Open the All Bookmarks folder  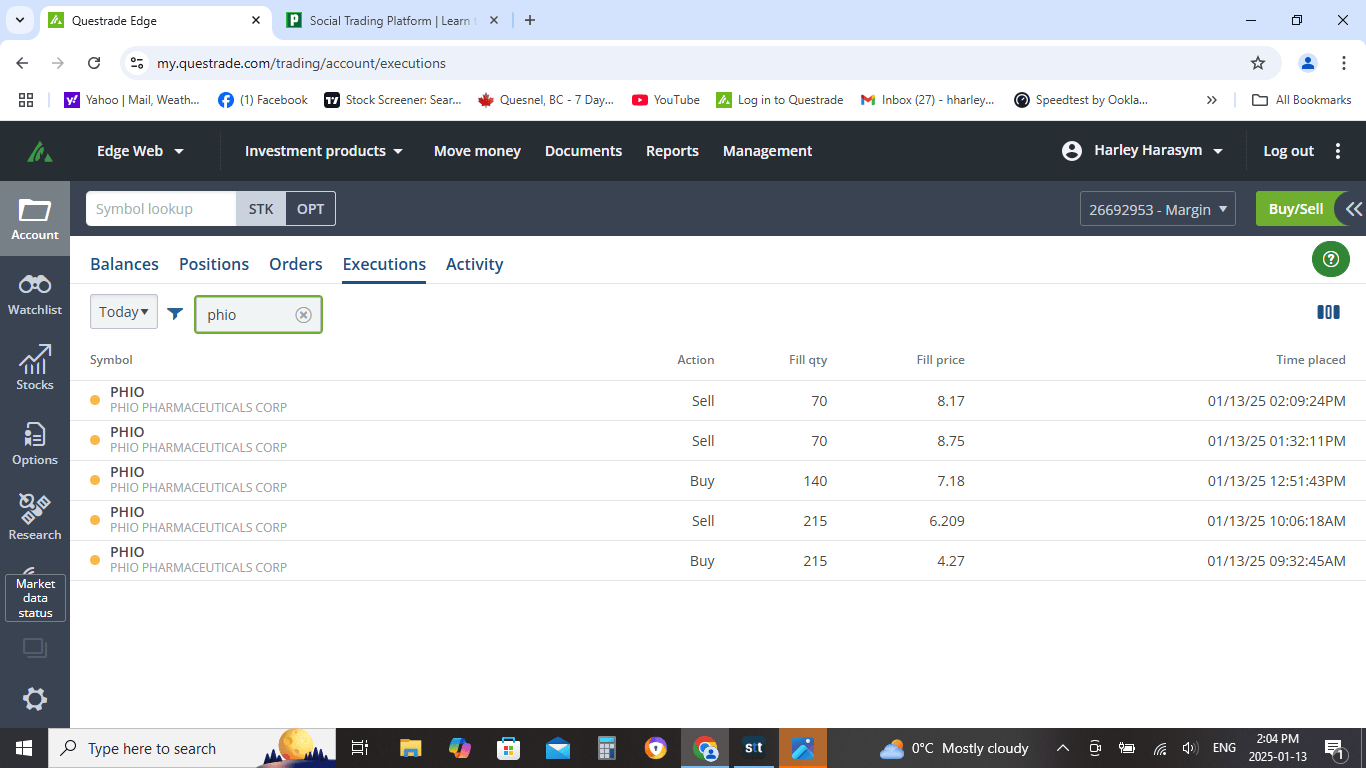coord(1302,100)
